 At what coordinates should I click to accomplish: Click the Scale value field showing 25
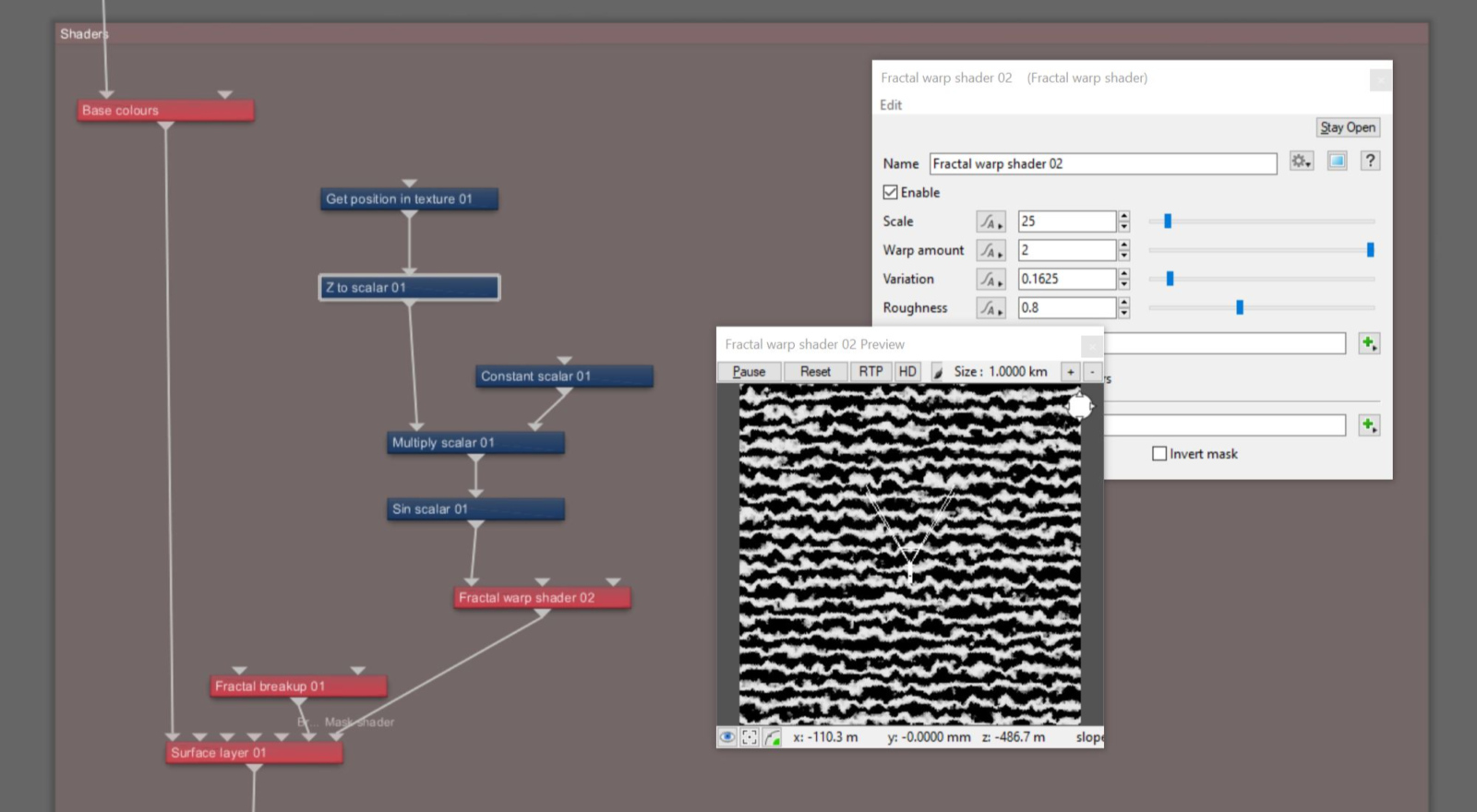tap(1067, 221)
